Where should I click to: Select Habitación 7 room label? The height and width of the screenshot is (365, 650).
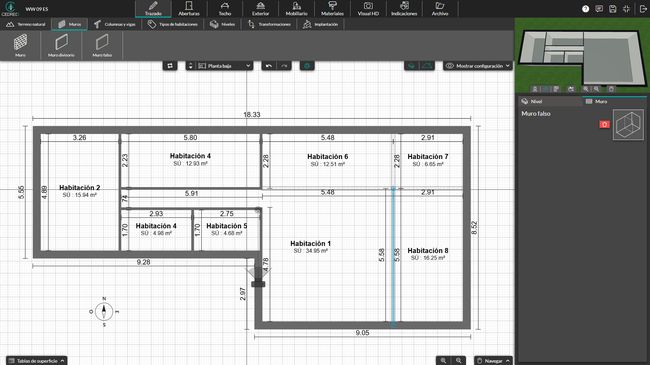point(428,156)
